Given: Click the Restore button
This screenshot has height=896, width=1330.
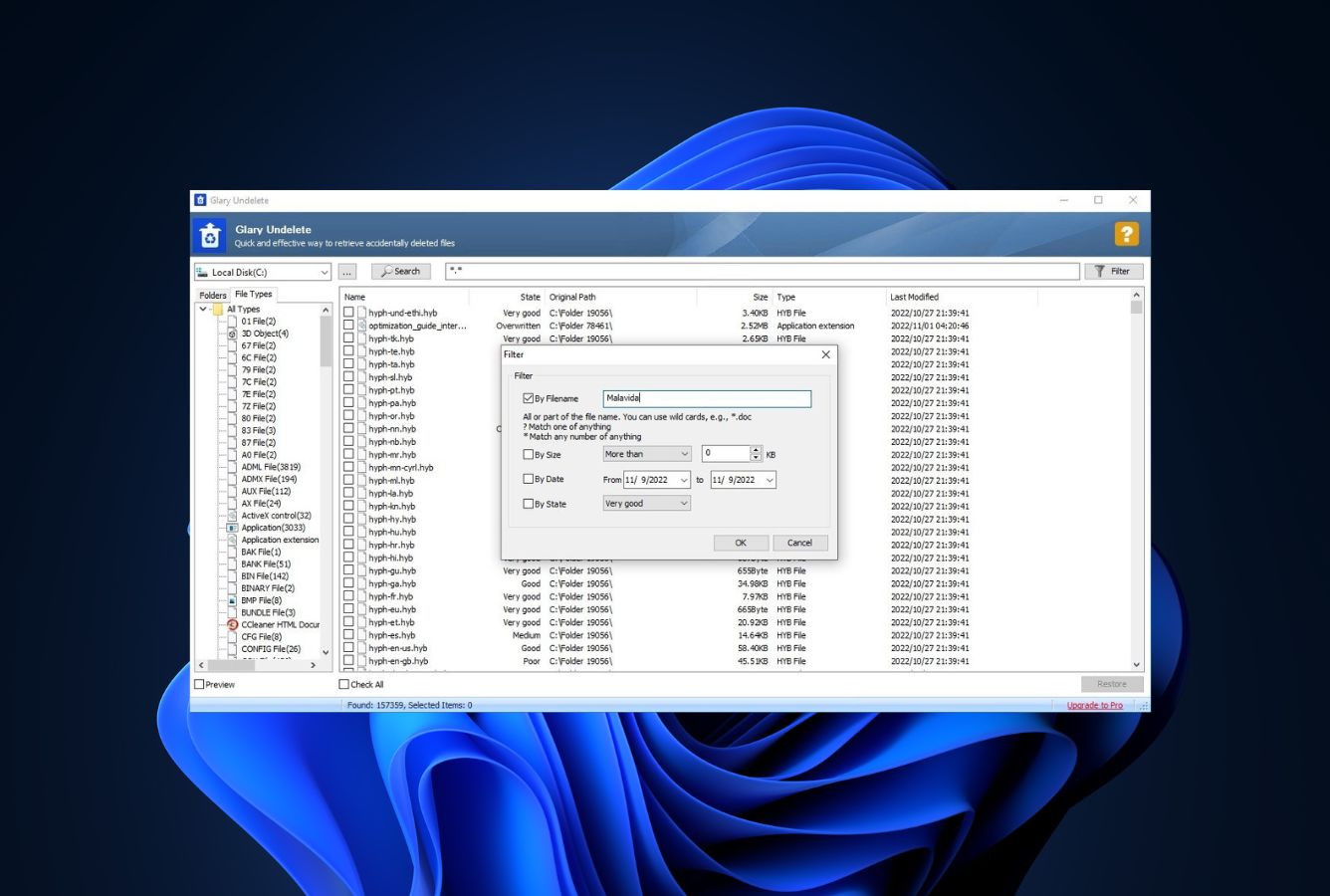Looking at the screenshot, I should 1112,684.
